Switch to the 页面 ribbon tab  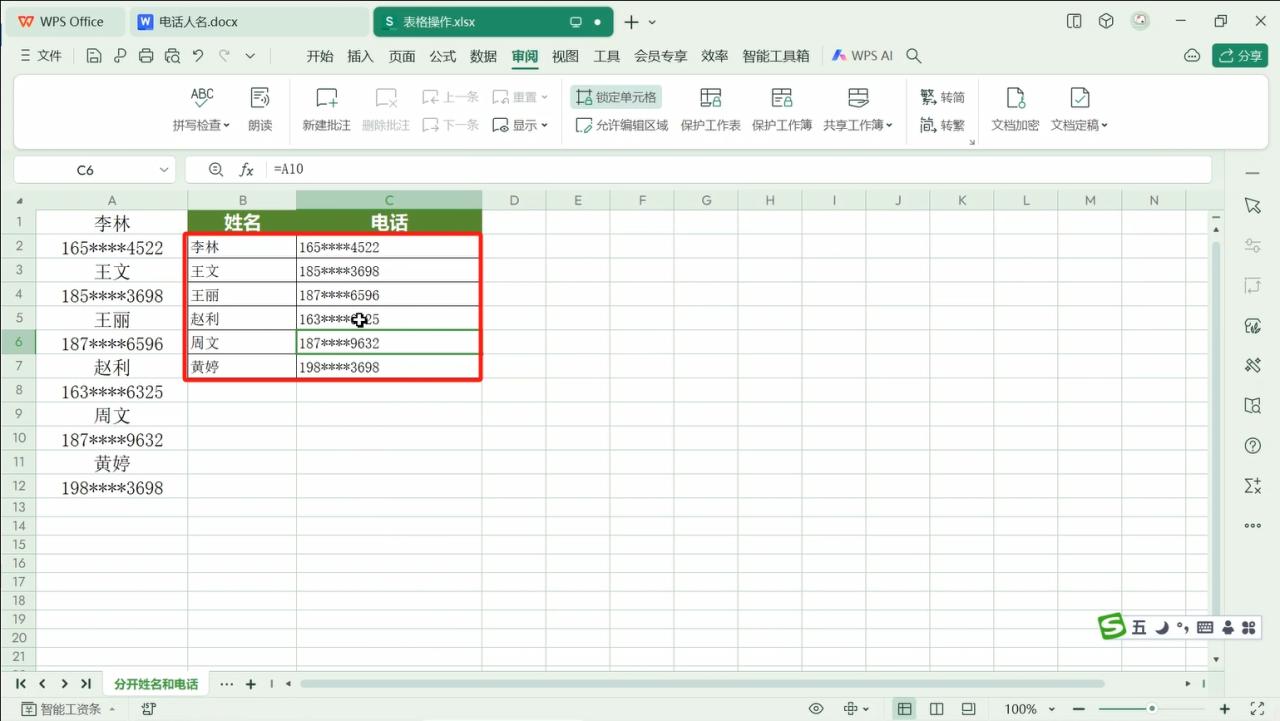coord(402,56)
